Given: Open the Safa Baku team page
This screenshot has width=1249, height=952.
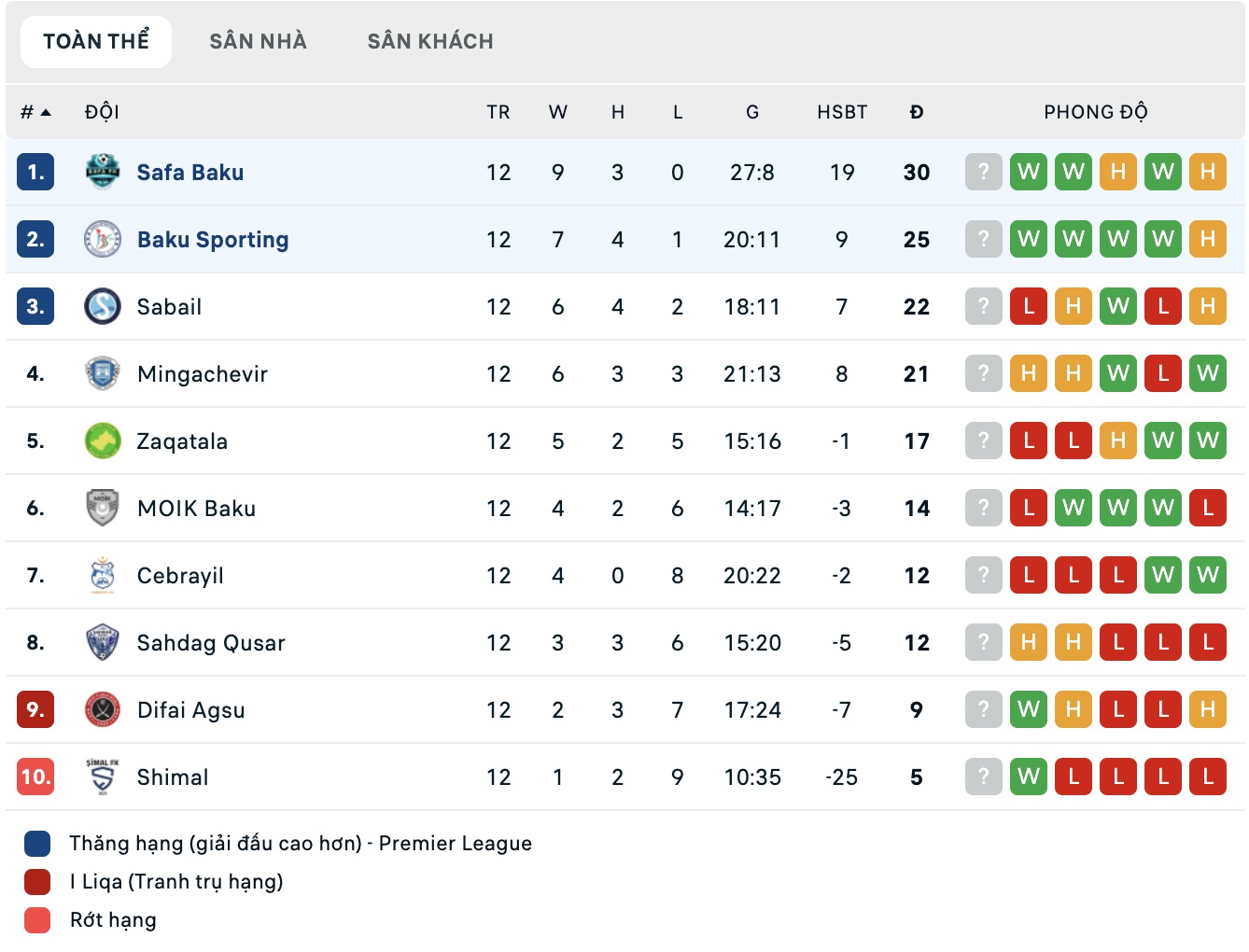Looking at the screenshot, I should [190, 172].
